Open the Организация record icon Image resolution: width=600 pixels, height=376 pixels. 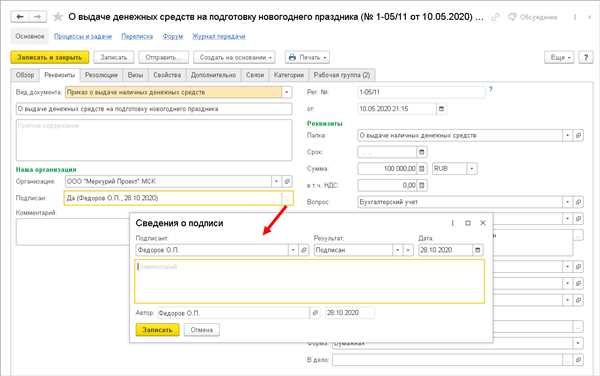point(287,181)
